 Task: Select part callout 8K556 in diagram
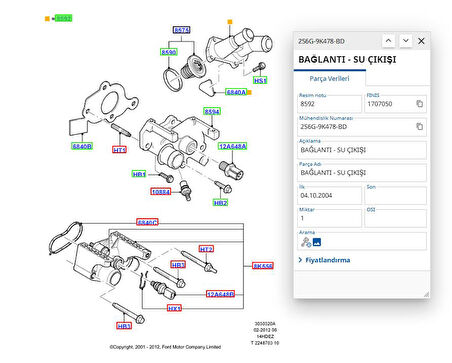click(x=263, y=266)
